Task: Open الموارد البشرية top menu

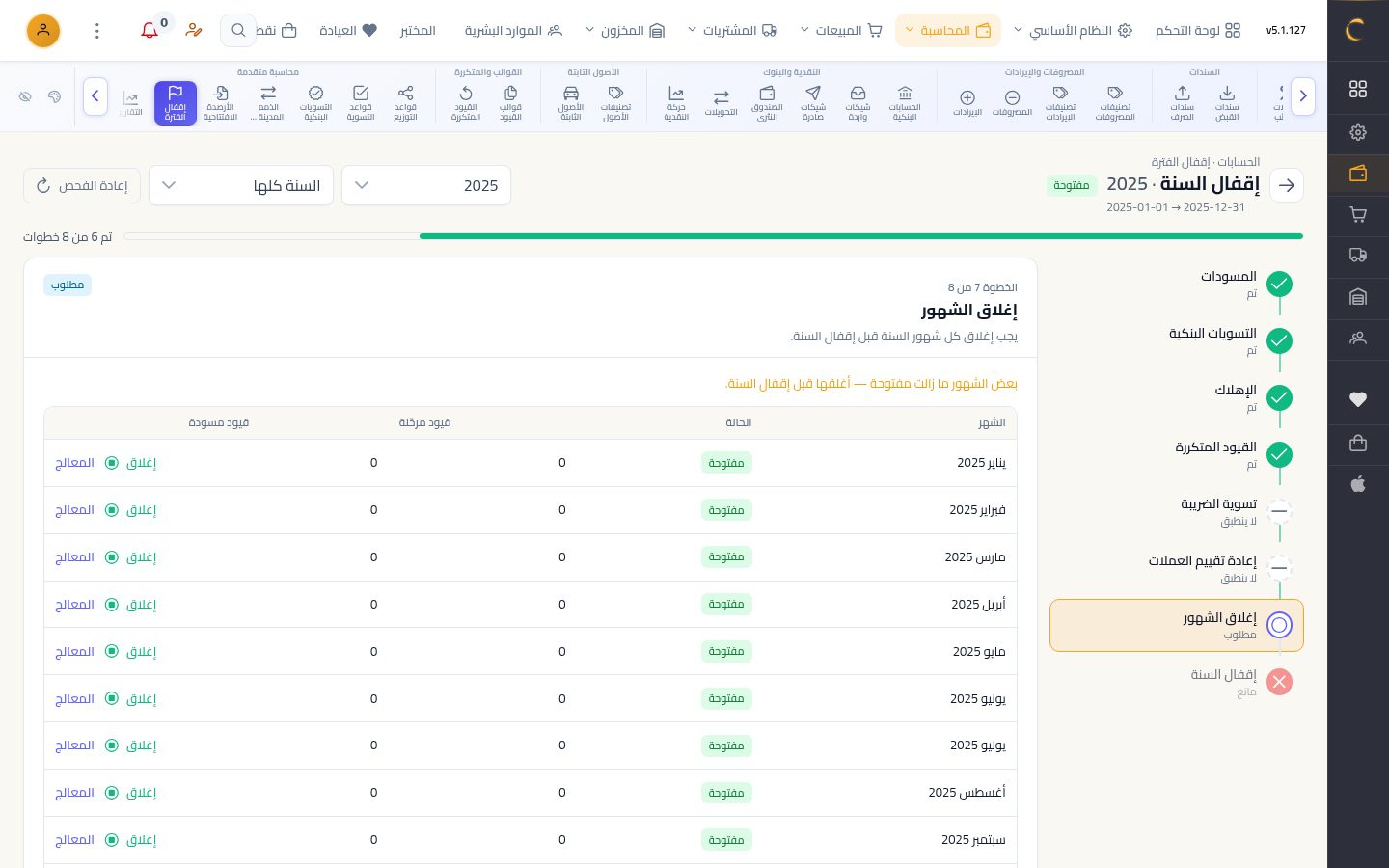Action: [513, 30]
